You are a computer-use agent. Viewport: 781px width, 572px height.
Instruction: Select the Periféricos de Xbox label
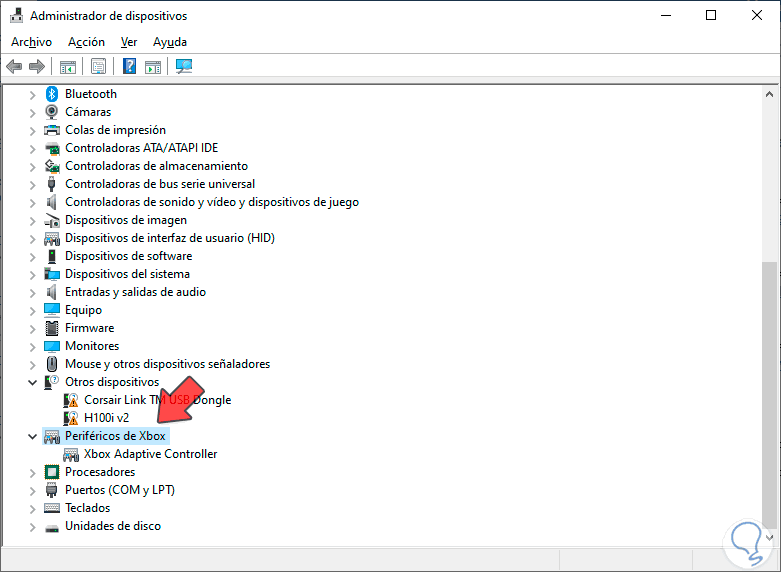115,436
